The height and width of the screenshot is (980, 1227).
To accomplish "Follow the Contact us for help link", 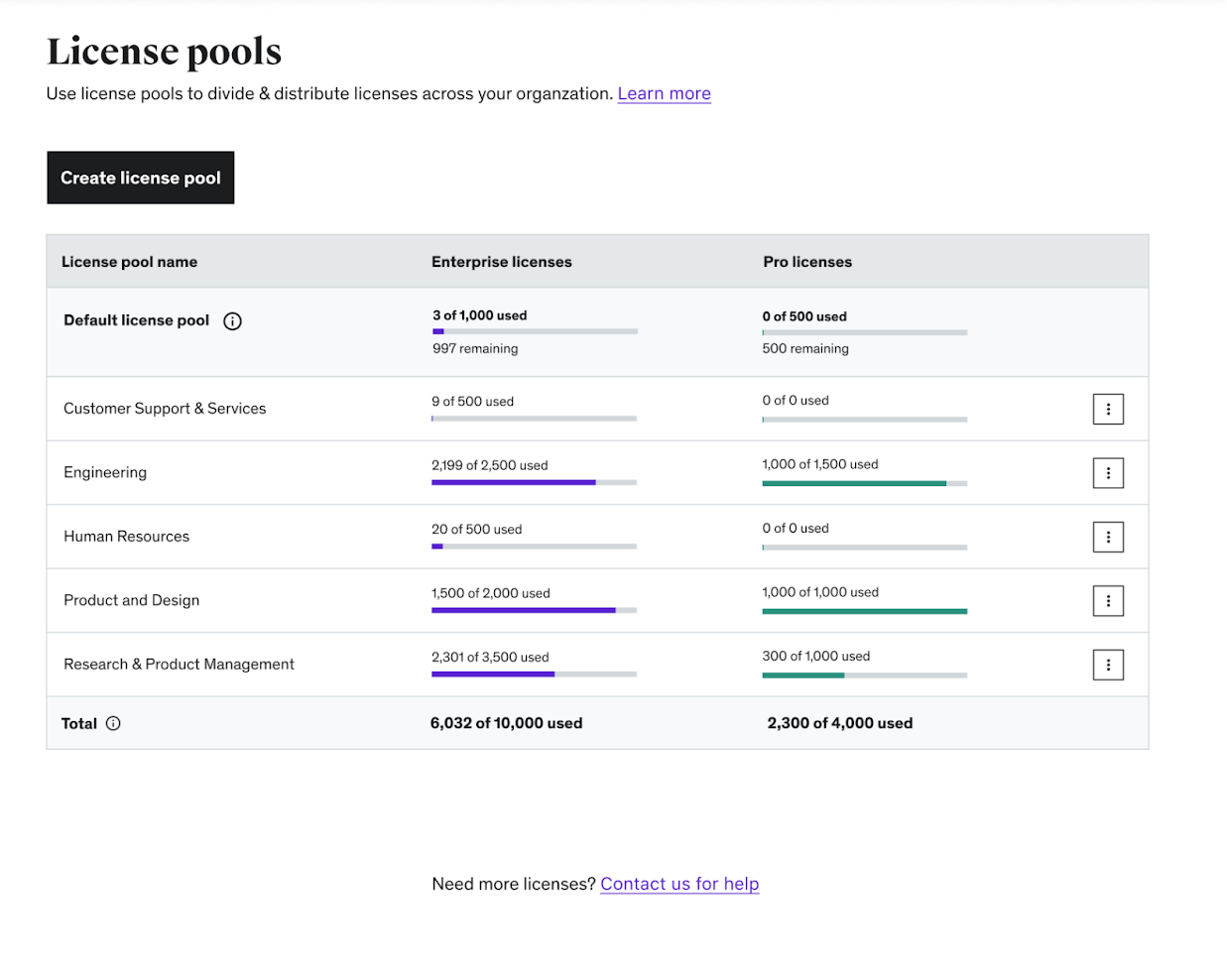I will (679, 884).
